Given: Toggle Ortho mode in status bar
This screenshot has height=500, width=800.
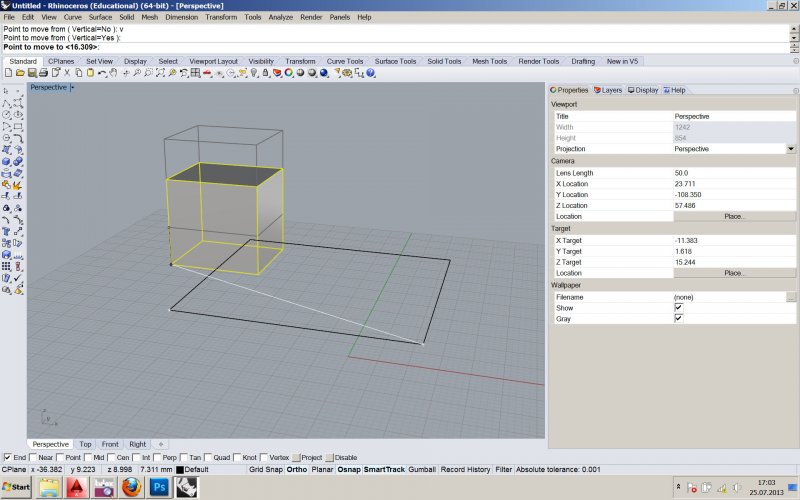Looking at the screenshot, I should pyautogui.click(x=296, y=469).
